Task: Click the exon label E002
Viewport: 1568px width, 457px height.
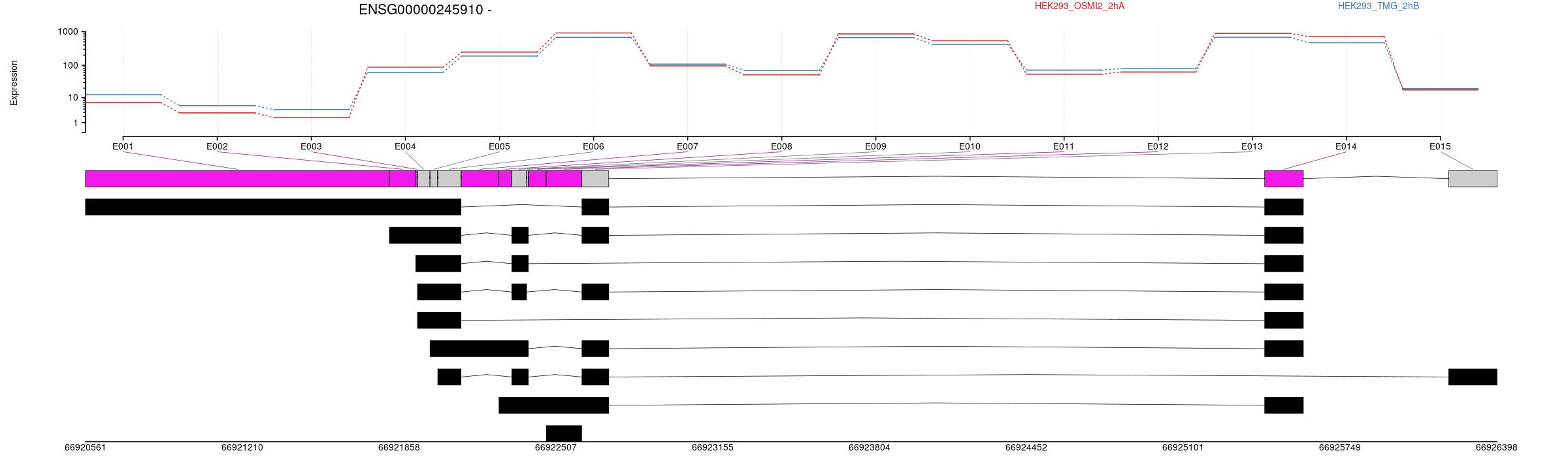Action: (217, 146)
